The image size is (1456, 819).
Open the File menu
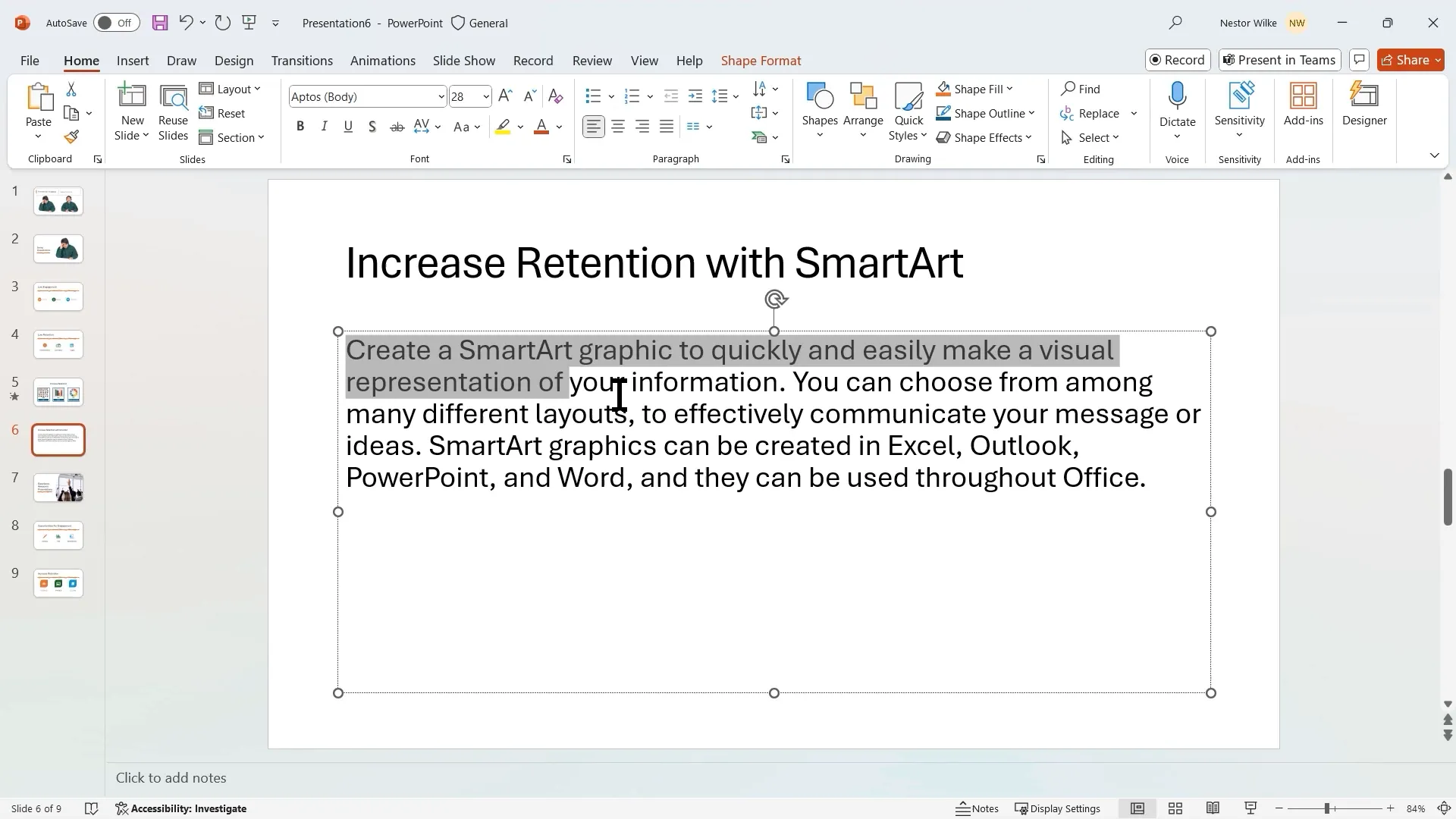[x=30, y=61]
